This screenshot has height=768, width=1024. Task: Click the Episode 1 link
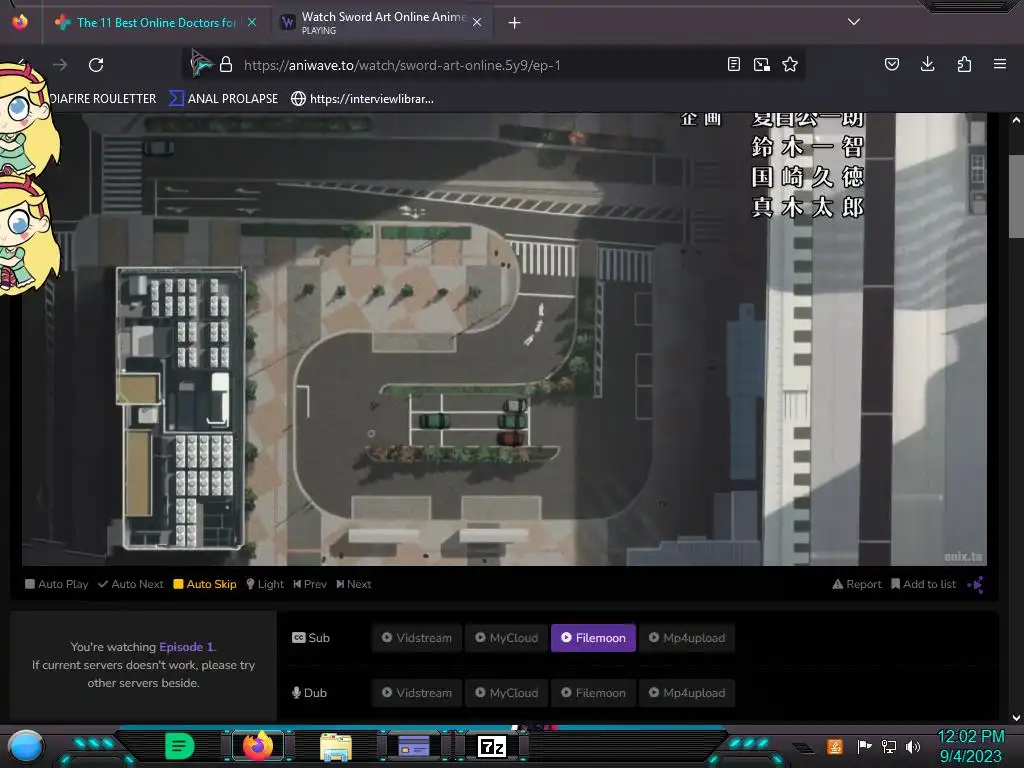(x=186, y=647)
